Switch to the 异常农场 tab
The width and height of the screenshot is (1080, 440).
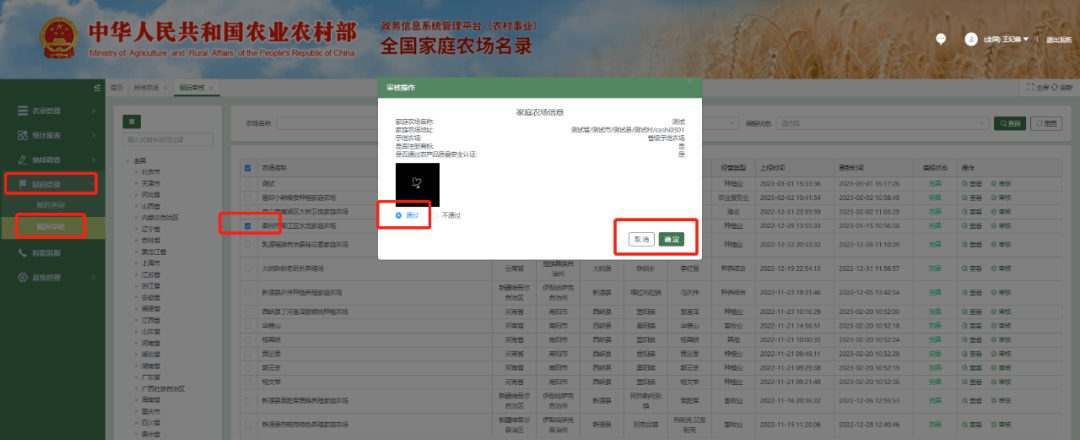click(x=146, y=87)
